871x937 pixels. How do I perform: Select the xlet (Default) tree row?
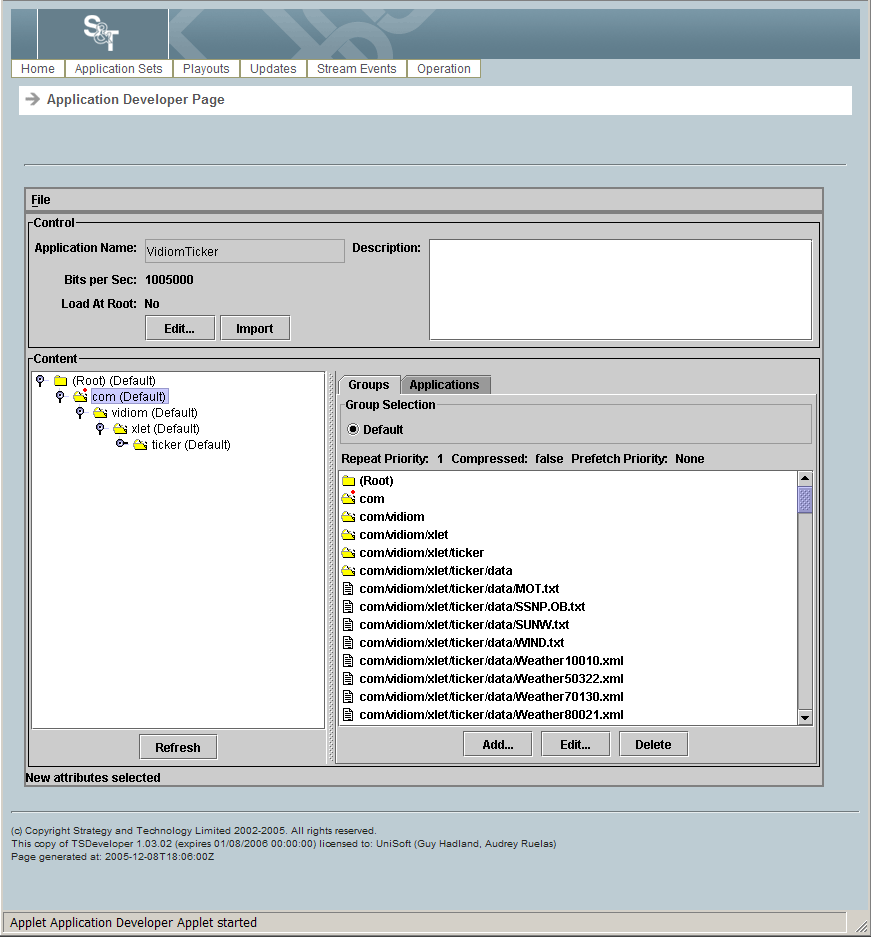165,429
